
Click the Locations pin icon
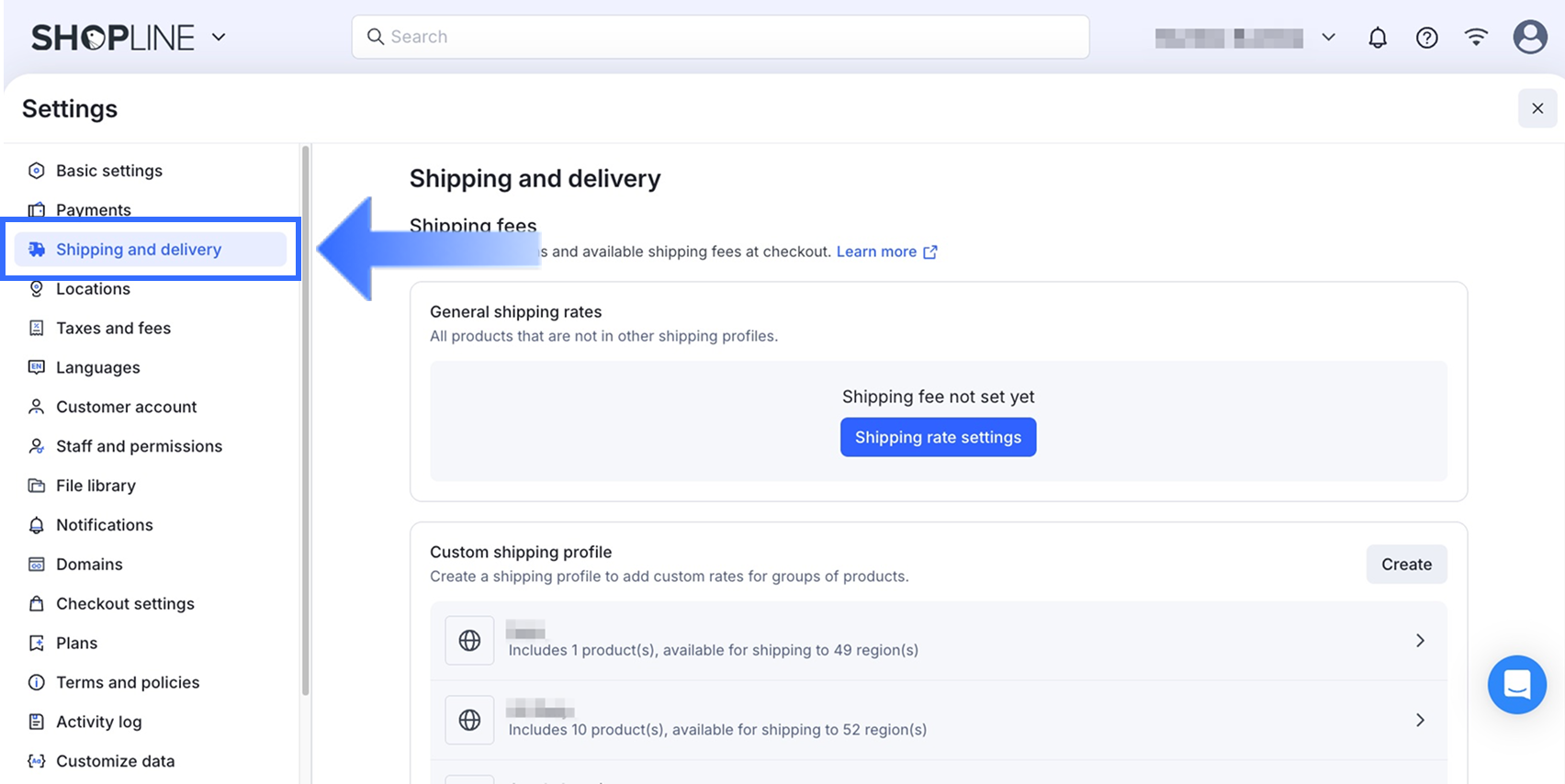click(37, 289)
